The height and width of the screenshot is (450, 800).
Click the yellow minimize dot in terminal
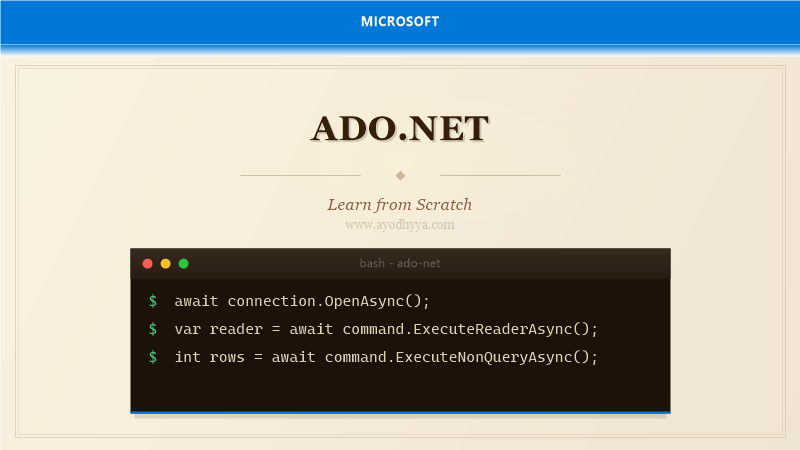pos(165,264)
